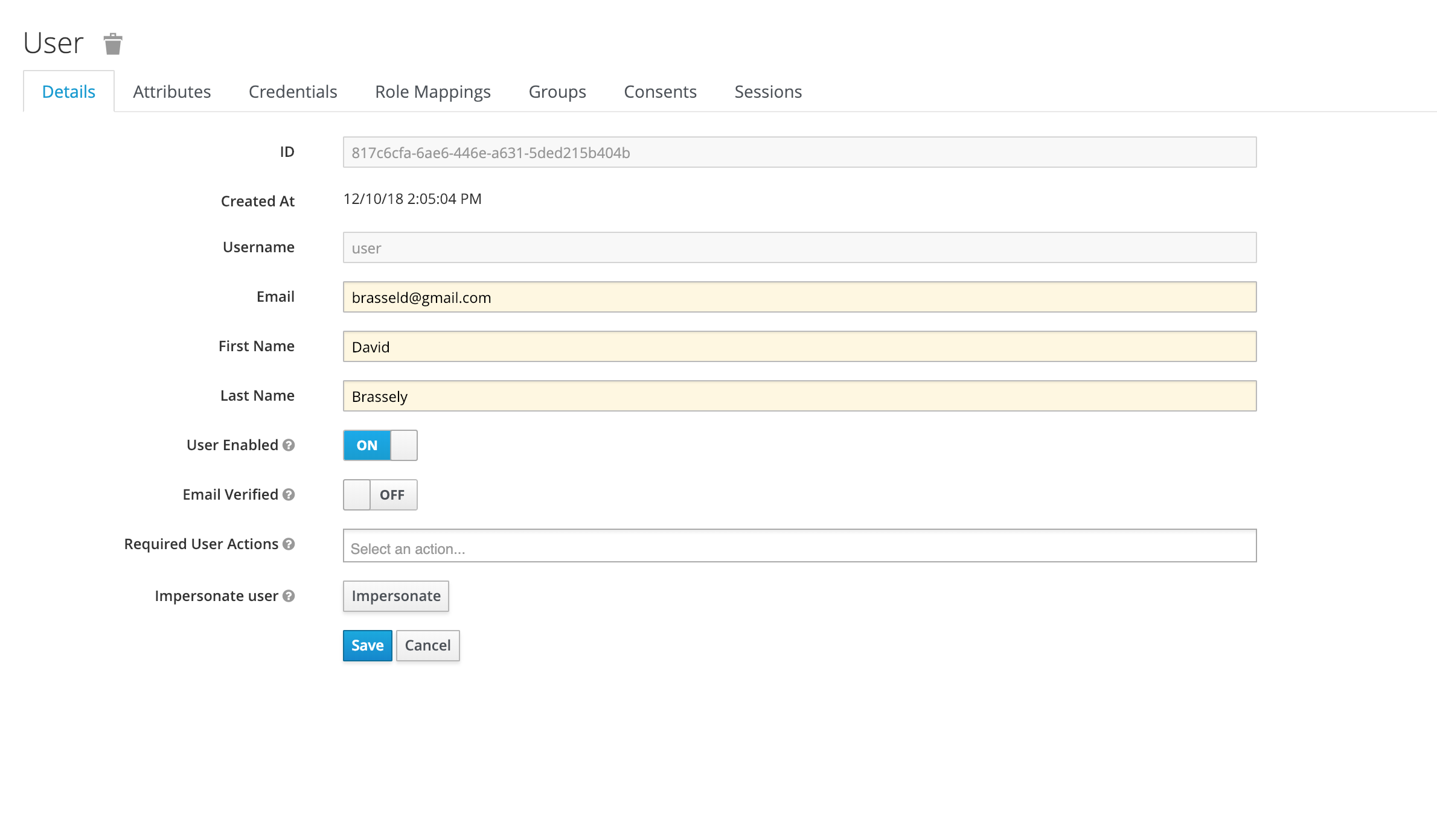Switch Email Verified from OFF to ON

380,494
